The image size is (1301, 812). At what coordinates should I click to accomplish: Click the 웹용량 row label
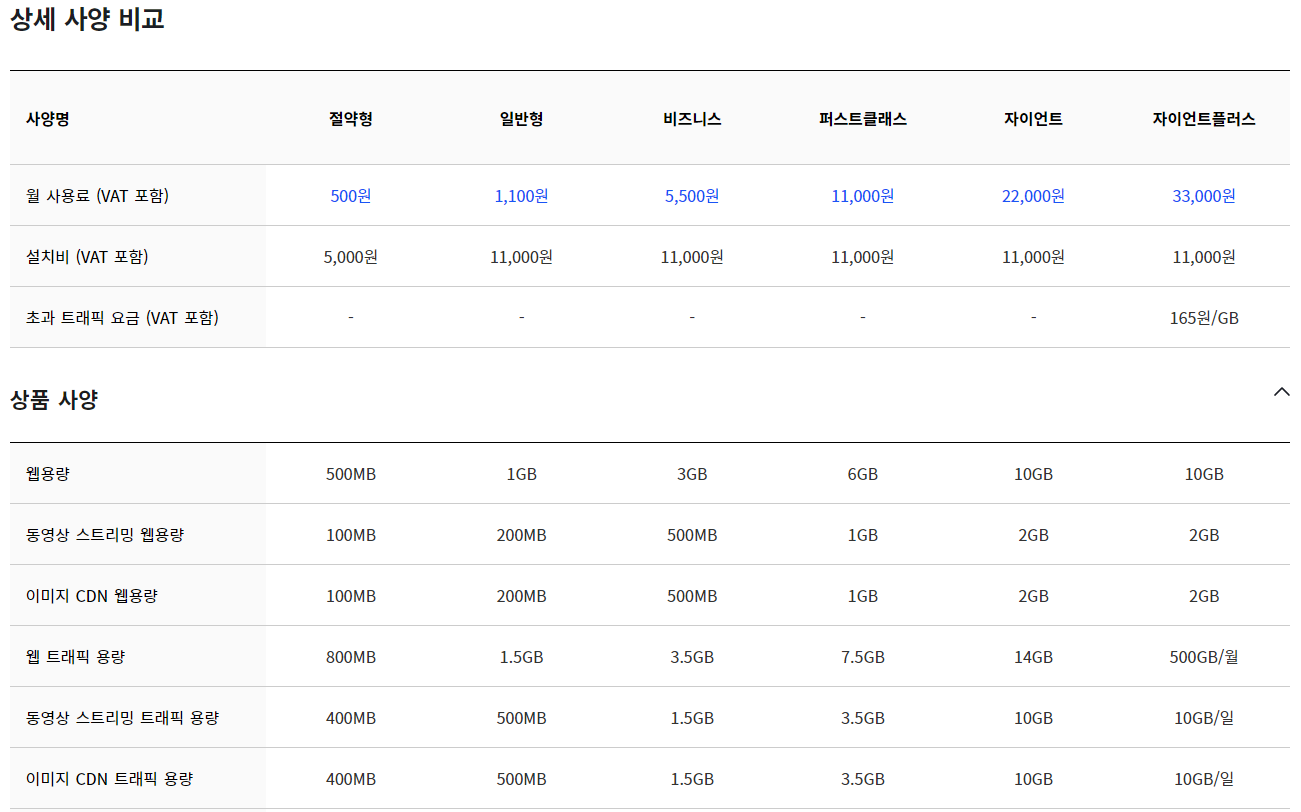pos(48,474)
